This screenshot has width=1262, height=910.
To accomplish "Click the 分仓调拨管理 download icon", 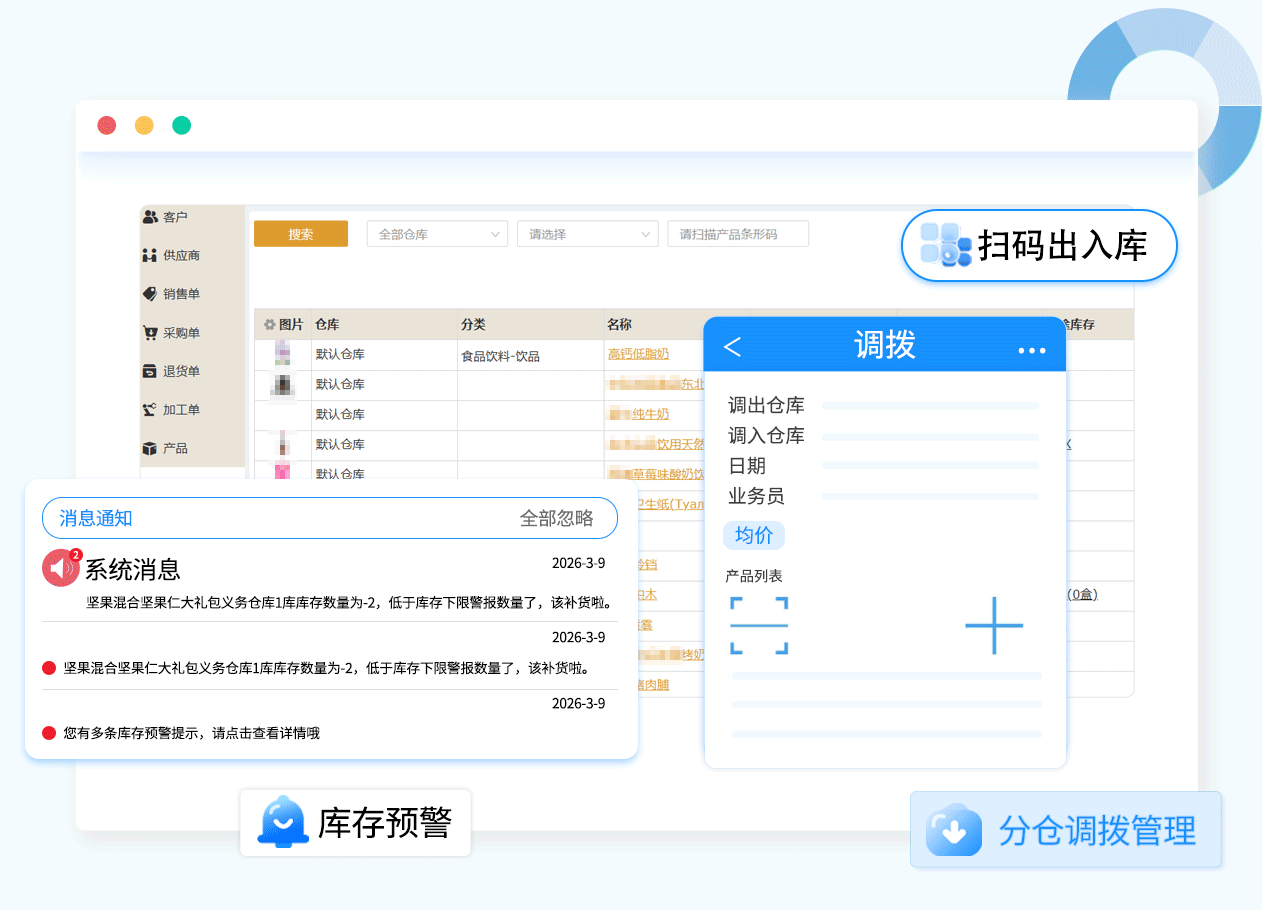I will 953,830.
